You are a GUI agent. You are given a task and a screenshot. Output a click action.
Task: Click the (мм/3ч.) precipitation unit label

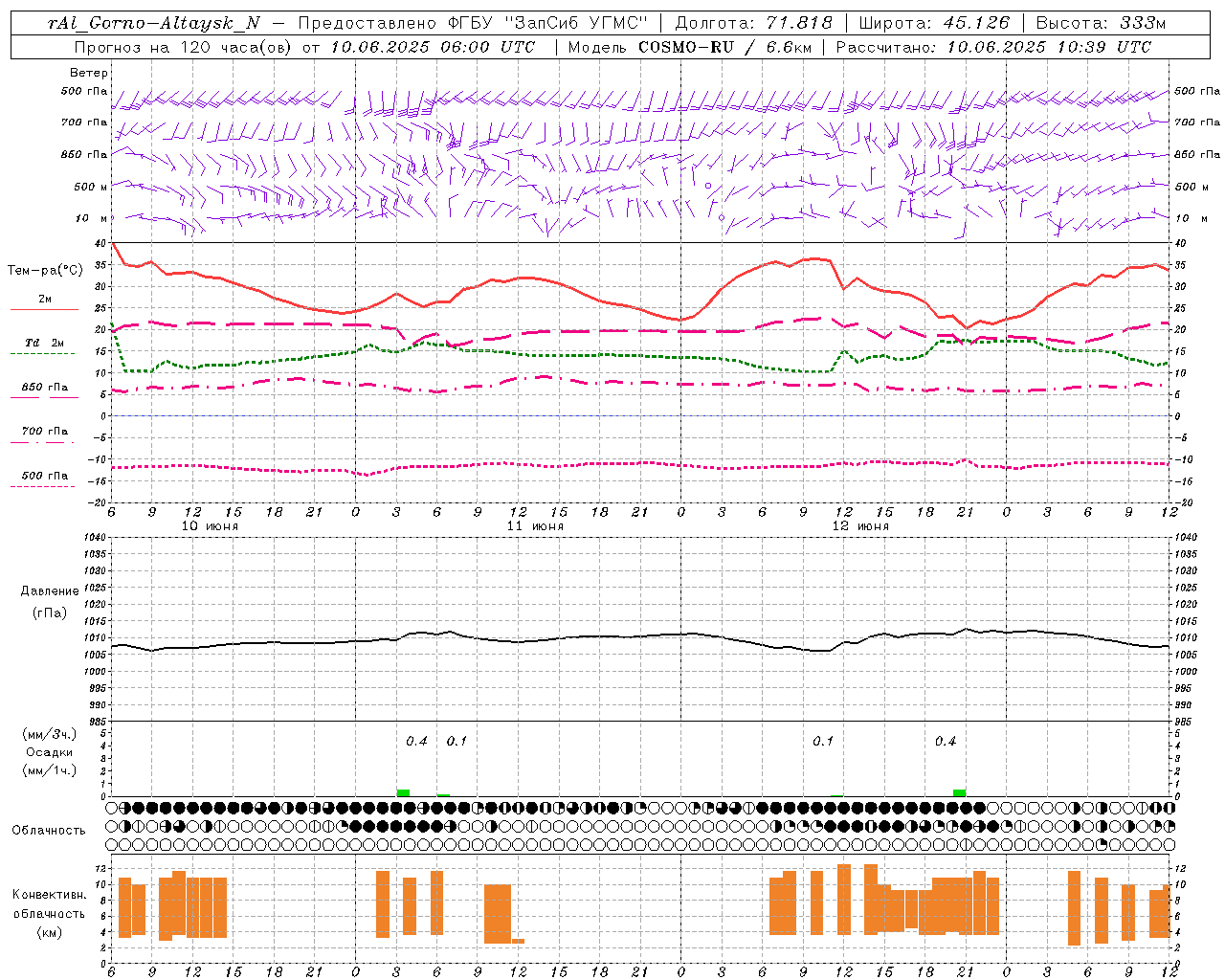(50, 735)
